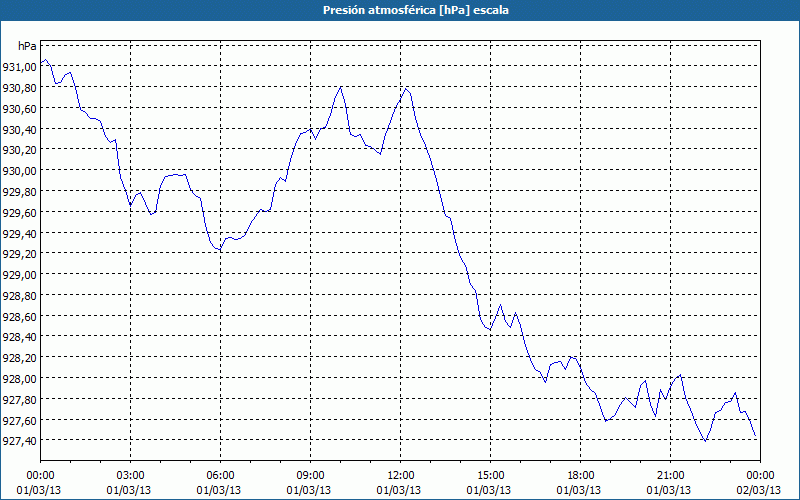Click the 929,20 y-axis value
Viewport: 800px width, 500px height.
pyautogui.click(x=19, y=254)
